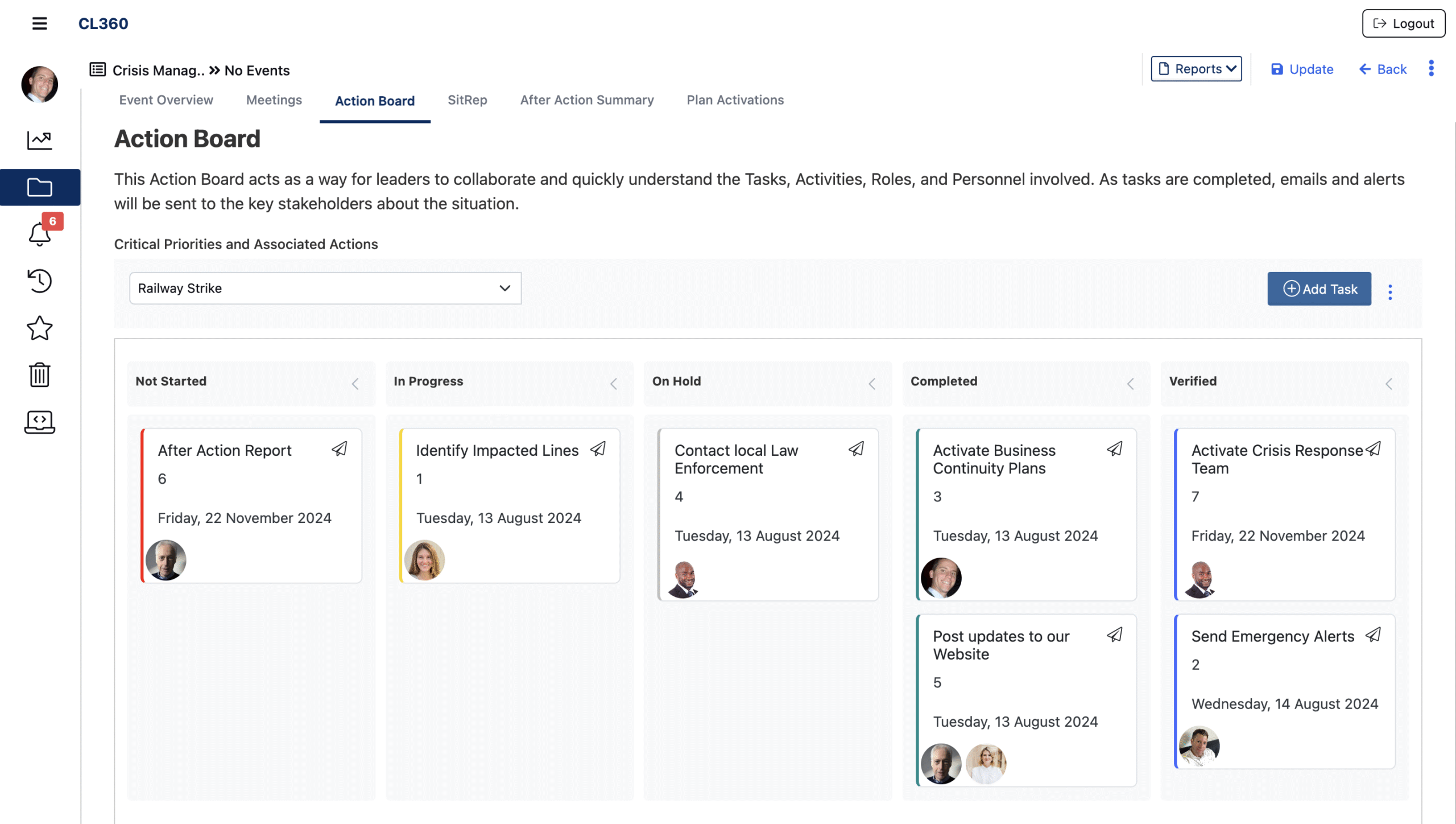Viewport: 1456px width, 824px height.
Task: Open the Railway Strike priority dropdown
Action: point(325,288)
